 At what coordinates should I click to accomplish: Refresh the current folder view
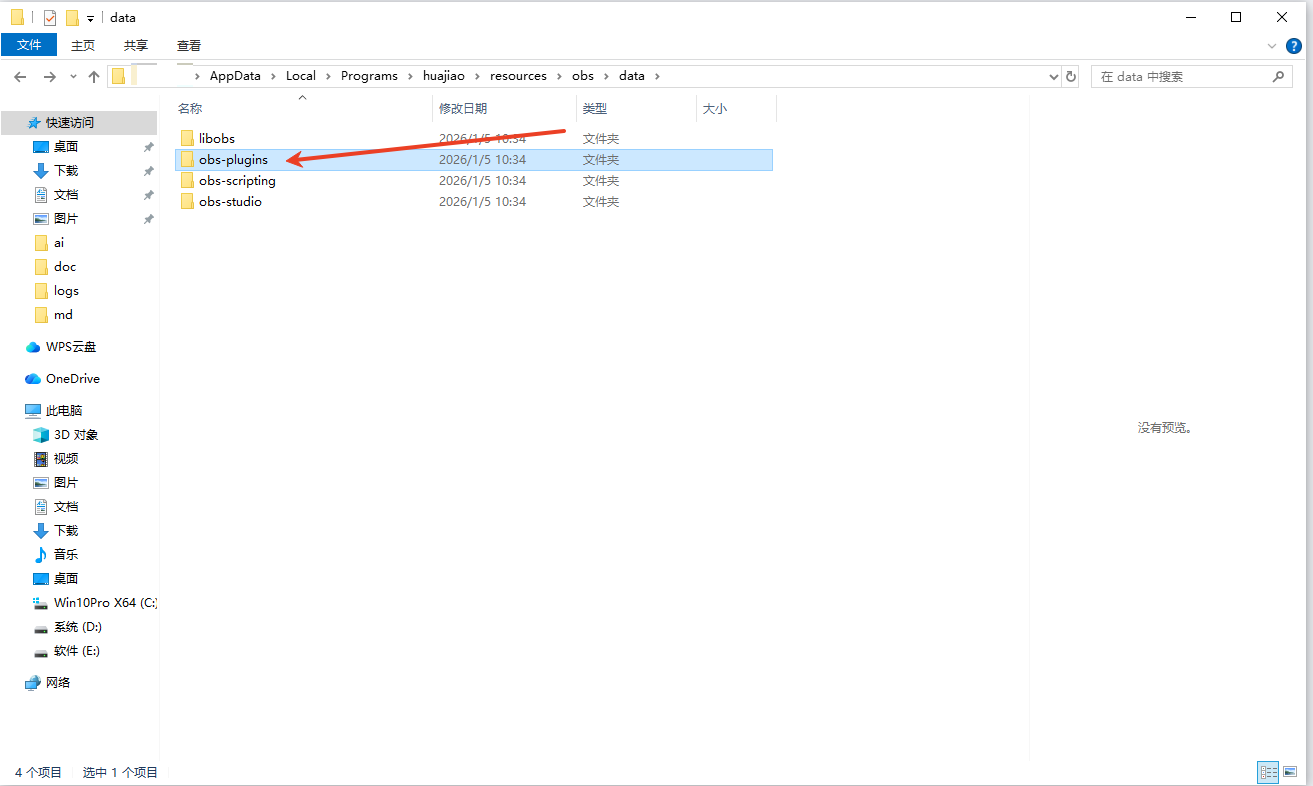click(x=1071, y=77)
